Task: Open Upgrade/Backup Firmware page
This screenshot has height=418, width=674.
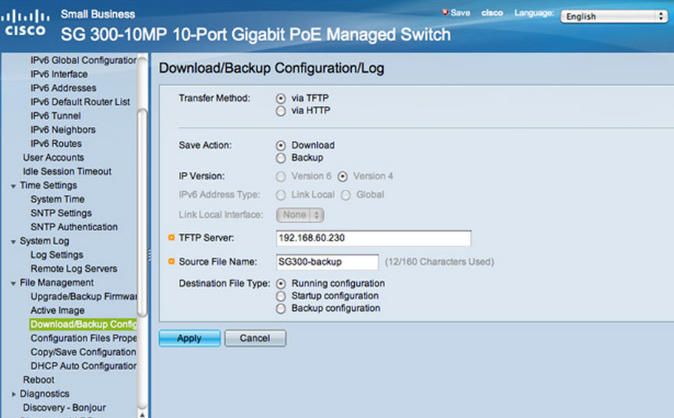Action: click(x=83, y=296)
